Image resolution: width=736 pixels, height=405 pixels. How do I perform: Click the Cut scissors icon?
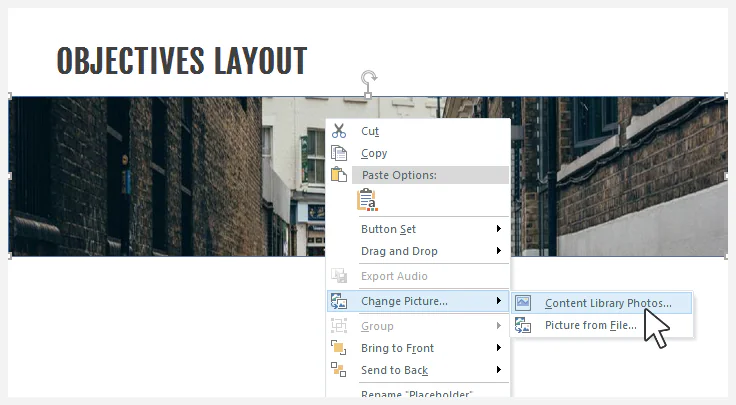coord(338,131)
